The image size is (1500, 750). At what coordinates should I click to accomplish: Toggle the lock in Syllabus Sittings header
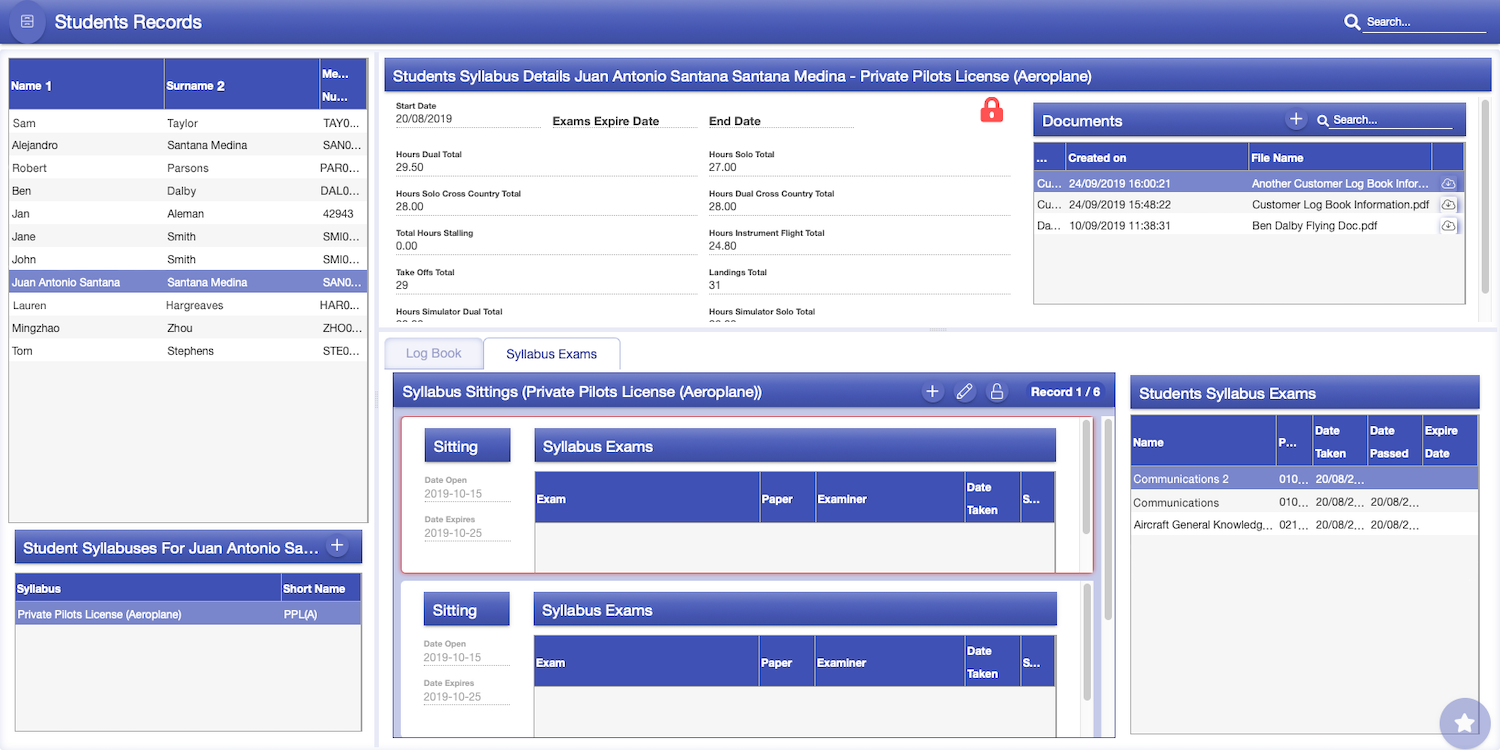click(996, 391)
